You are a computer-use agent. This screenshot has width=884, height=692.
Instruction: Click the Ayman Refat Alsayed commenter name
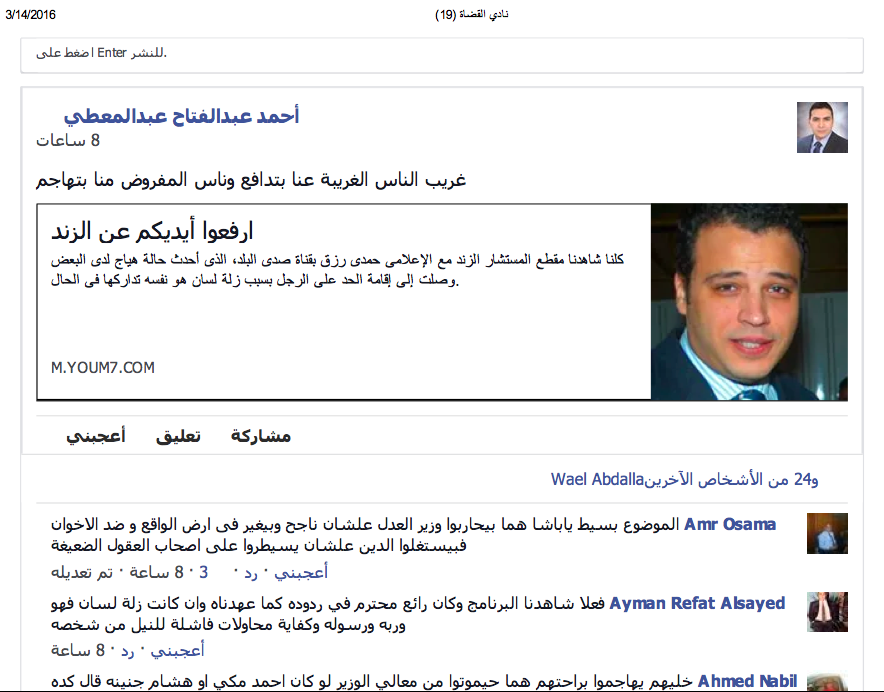697,603
